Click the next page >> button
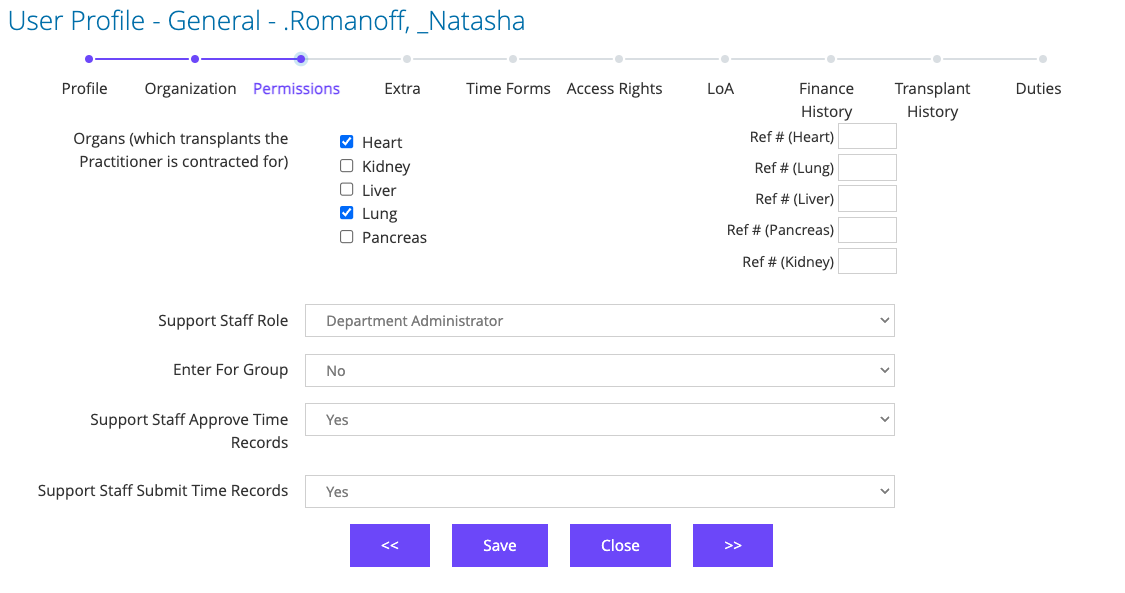This screenshot has height=593, width=1125. pos(733,546)
